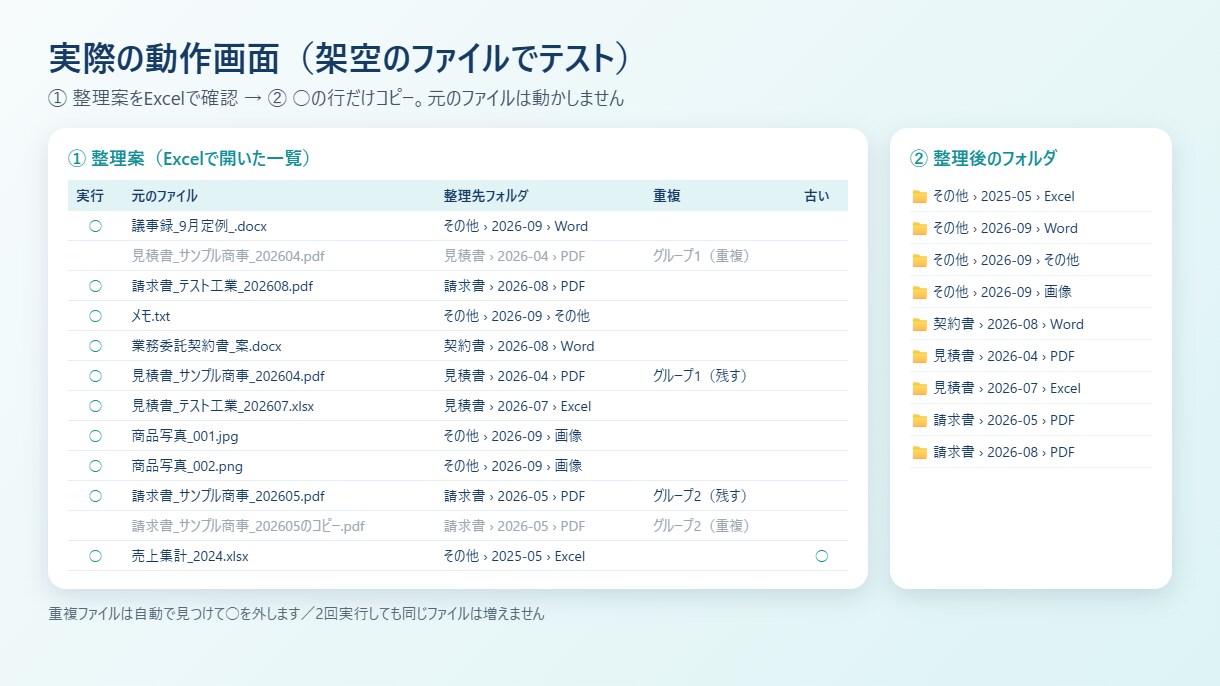This screenshot has height=686, width=1220.
Task: Click the folder icon for その他 › 2026-09 › その他
Action: pyautogui.click(x=919, y=261)
